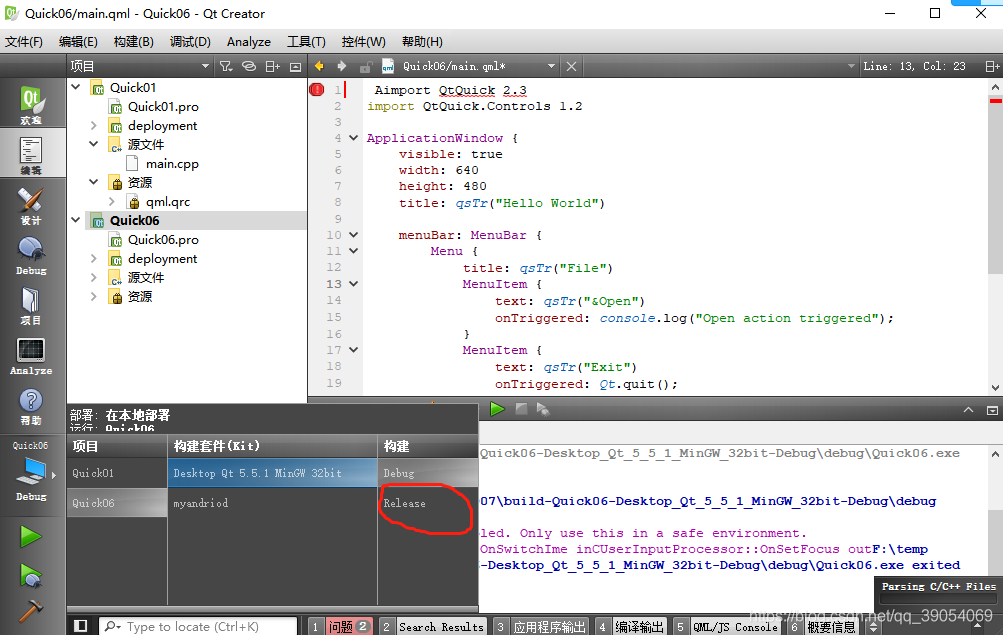Open Design mode in sidebar
1003x635 pixels.
31,206
